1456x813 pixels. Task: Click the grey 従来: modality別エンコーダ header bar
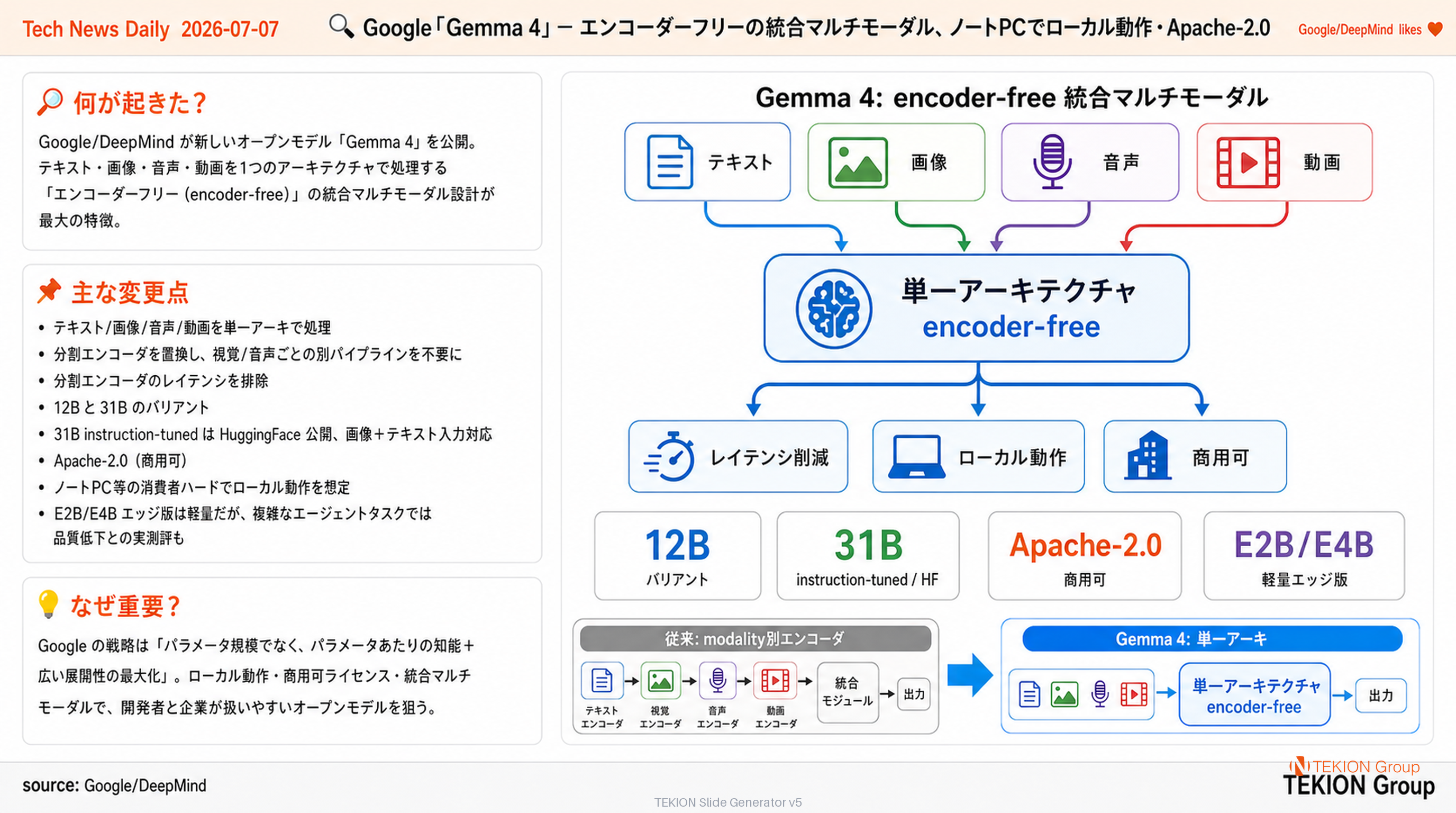755,638
